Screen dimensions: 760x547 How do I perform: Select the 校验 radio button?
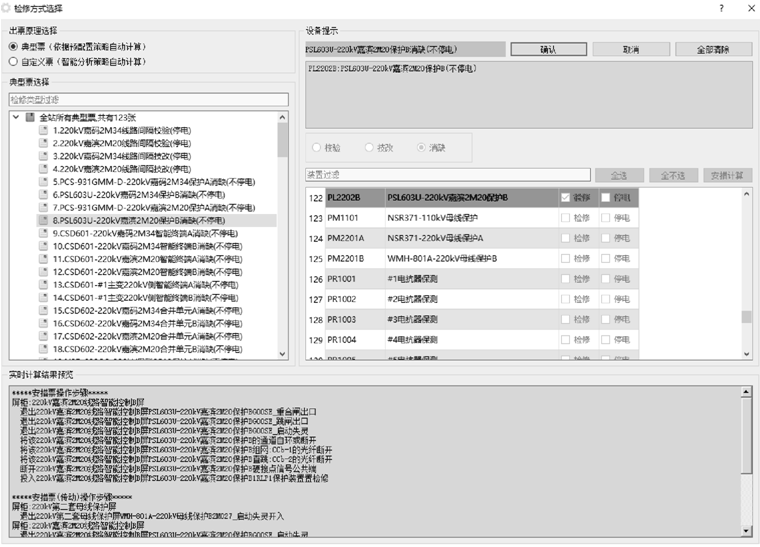tap(317, 147)
